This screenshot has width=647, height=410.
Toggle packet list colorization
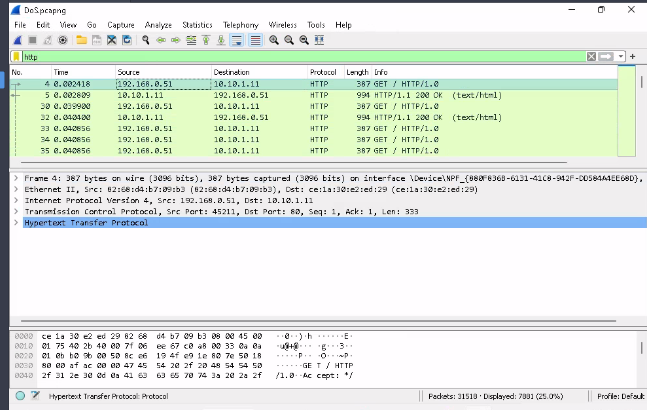coord(254,40)
